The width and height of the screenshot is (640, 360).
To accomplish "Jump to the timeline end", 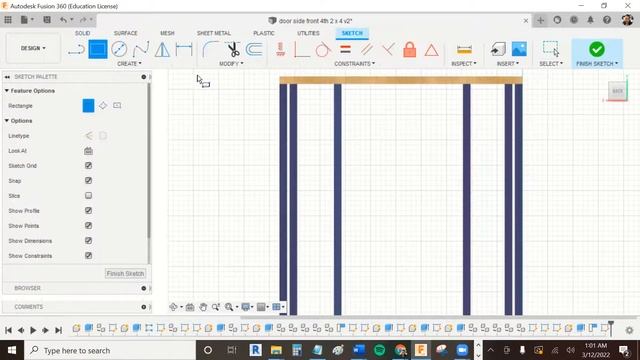I will [58, 330].
